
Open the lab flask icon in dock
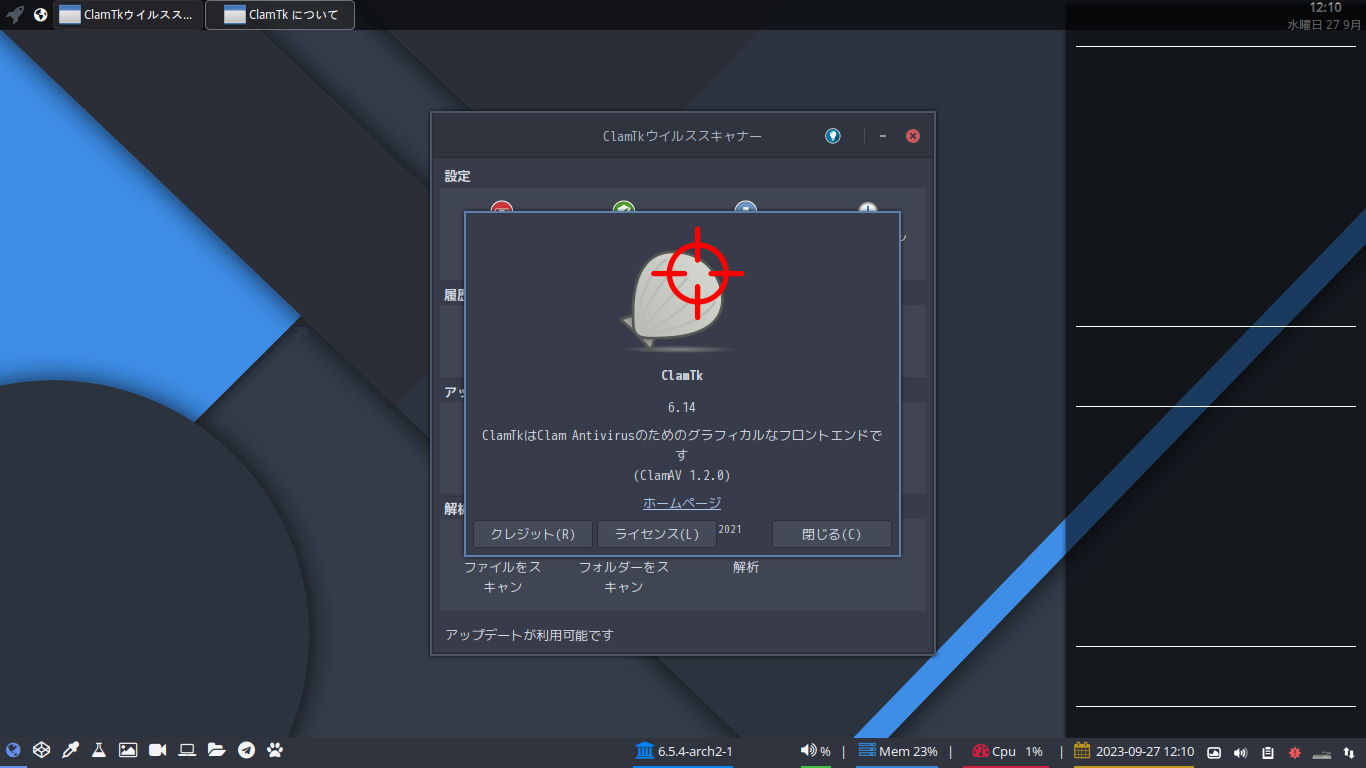tap(99, 750)
